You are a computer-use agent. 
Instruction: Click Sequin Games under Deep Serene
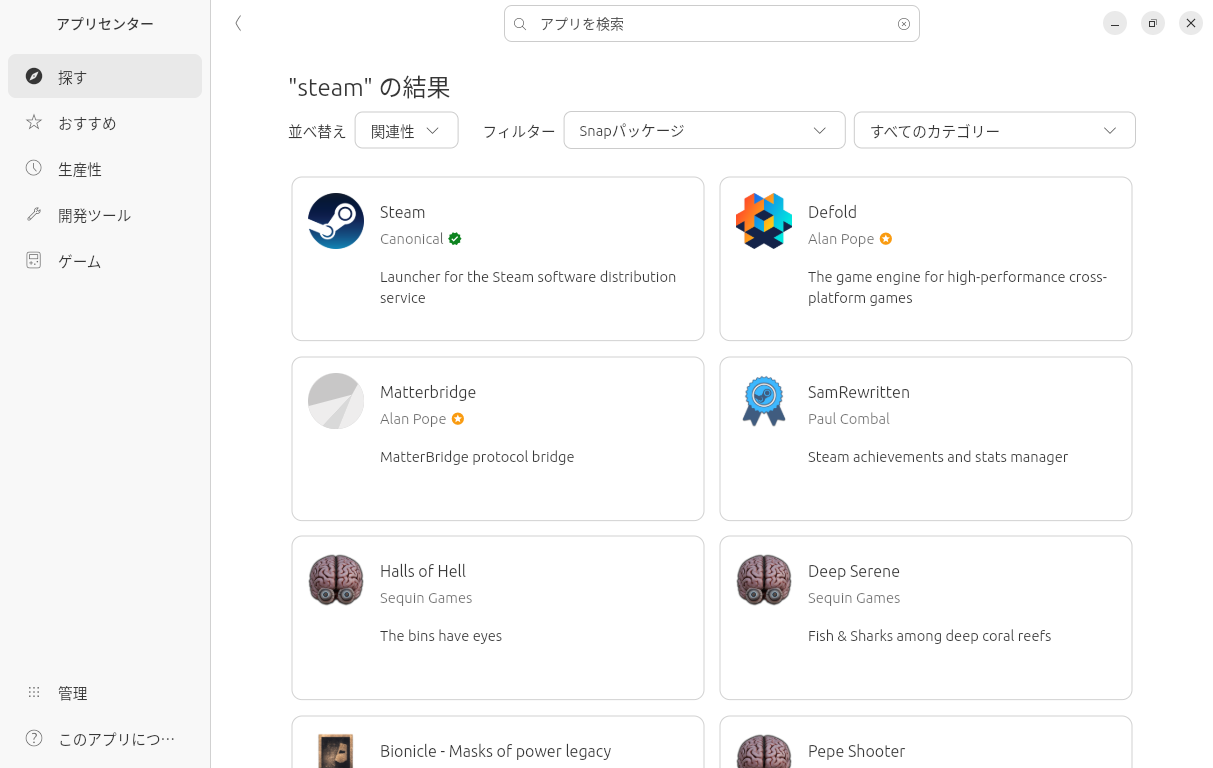tap(854, 598)
